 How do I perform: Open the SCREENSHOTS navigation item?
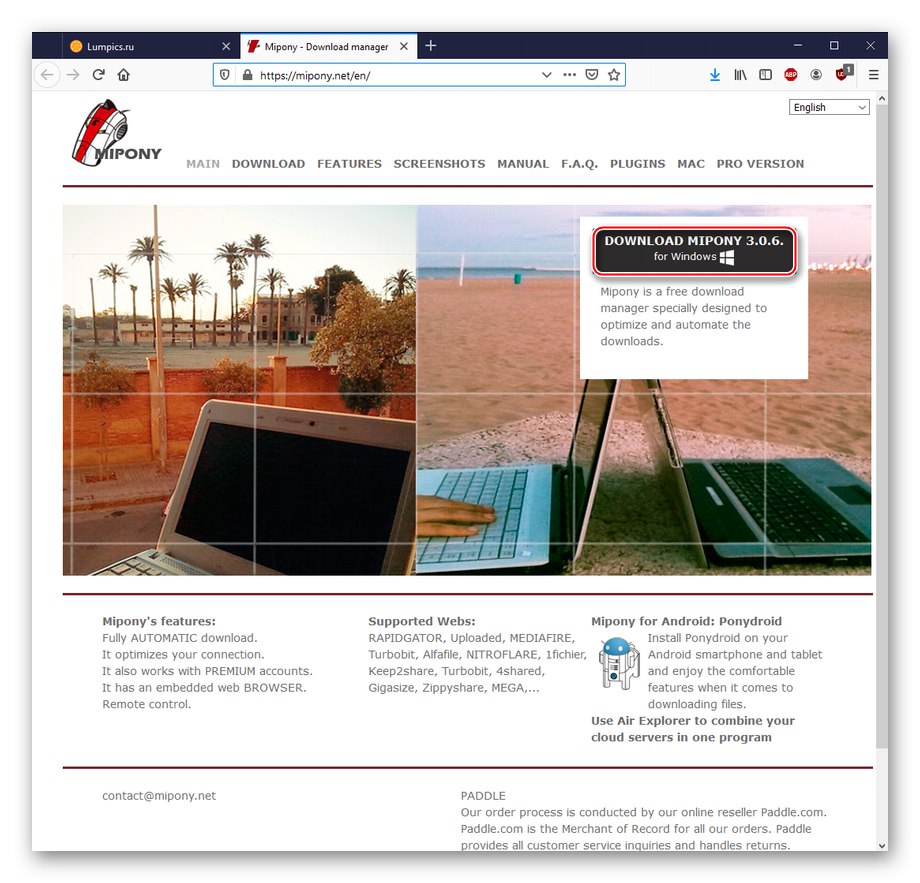[x=439, y=164]
